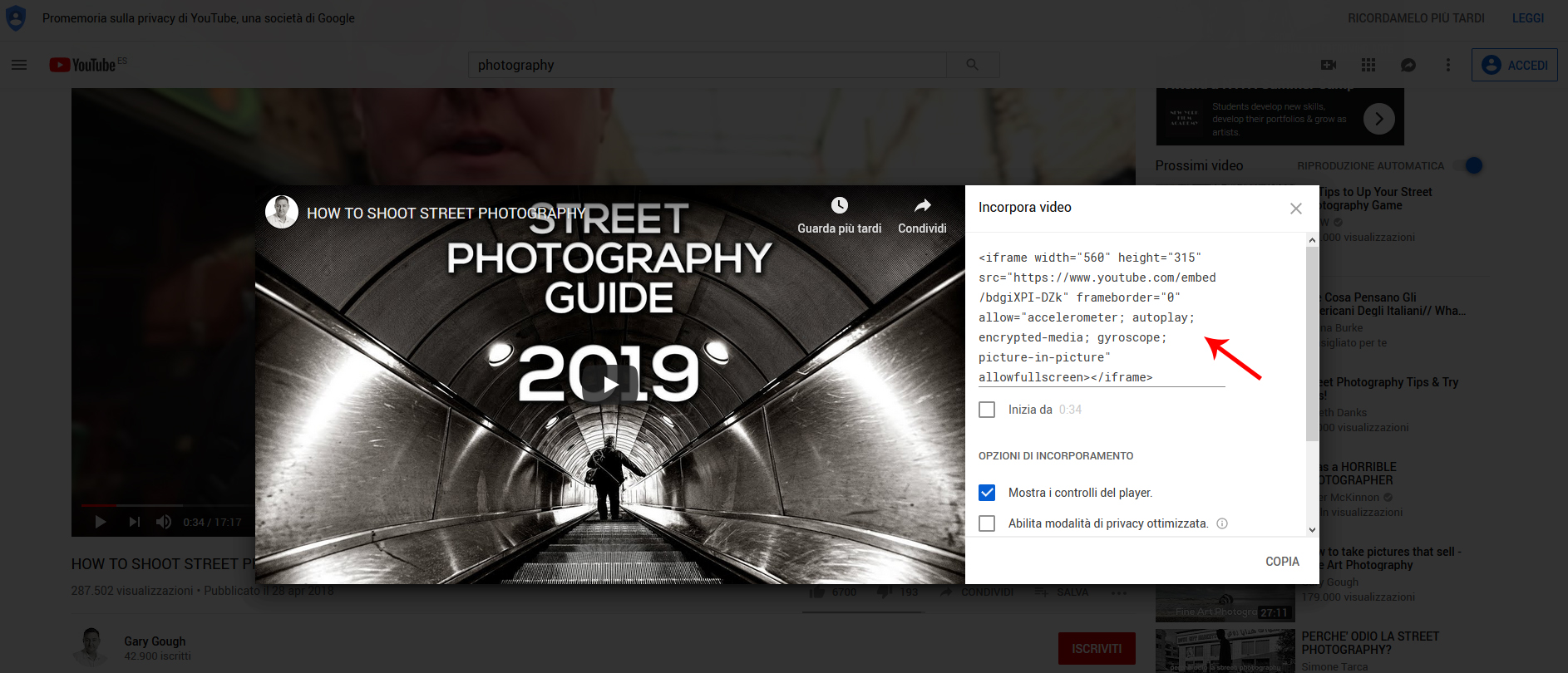Click the ACCEDI sign-in button
Viewport: 1568px width, 673px height.
pos(1514,65)
